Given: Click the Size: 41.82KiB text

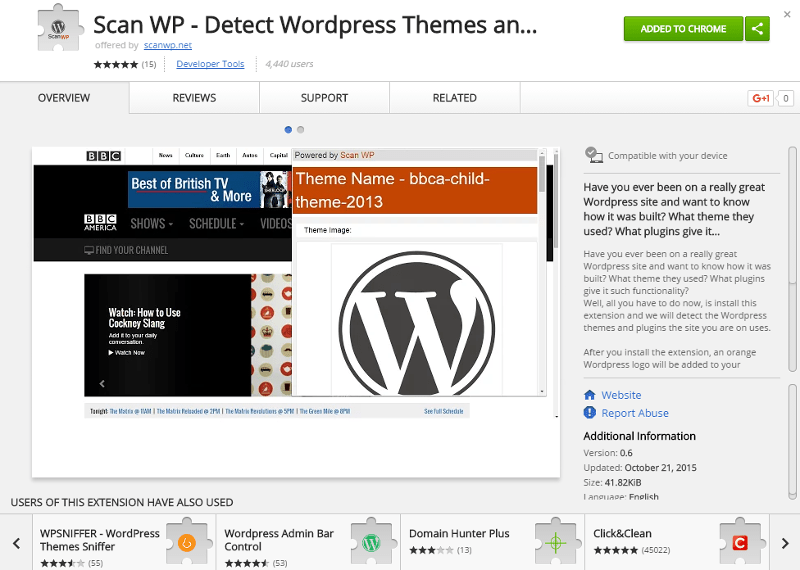Looking at the screenshot, I should 612,482.
